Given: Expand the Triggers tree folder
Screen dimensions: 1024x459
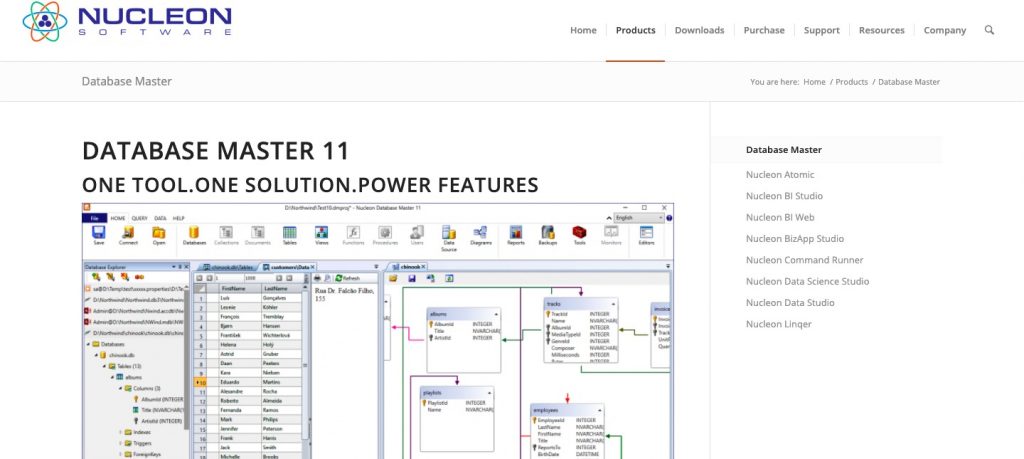Looking at the screenshot, I should (121, 443).
